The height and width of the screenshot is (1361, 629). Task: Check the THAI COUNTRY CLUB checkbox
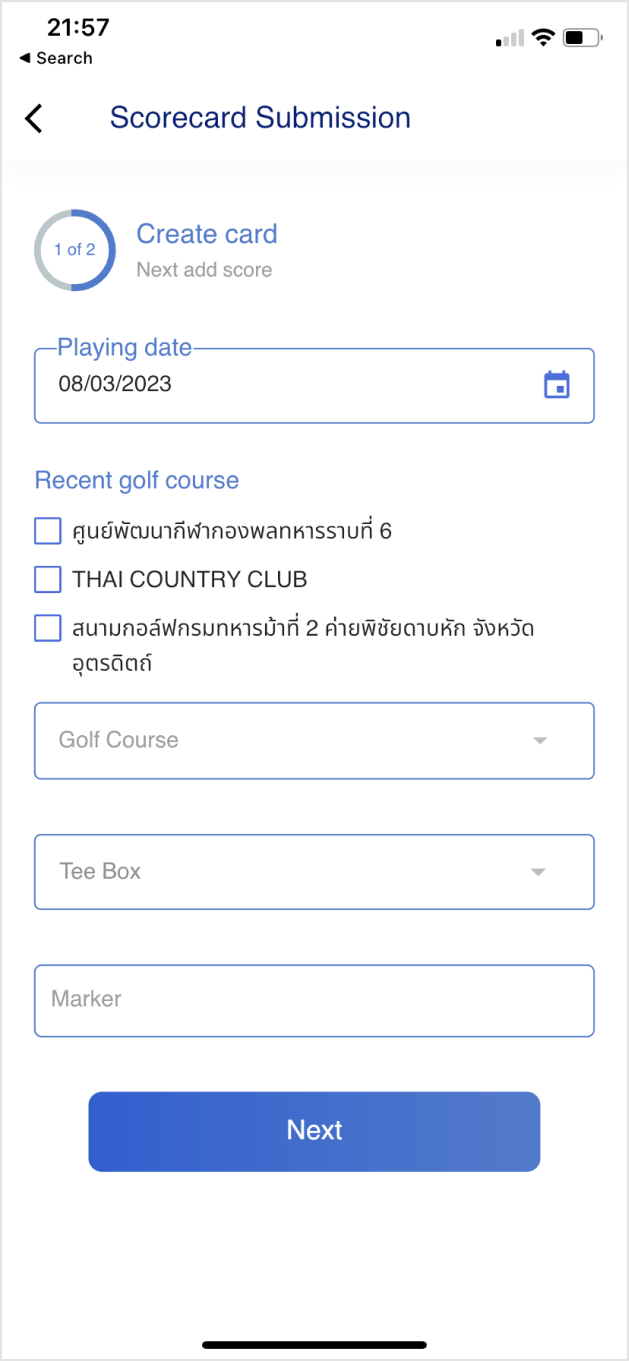[x=48, y=579]
